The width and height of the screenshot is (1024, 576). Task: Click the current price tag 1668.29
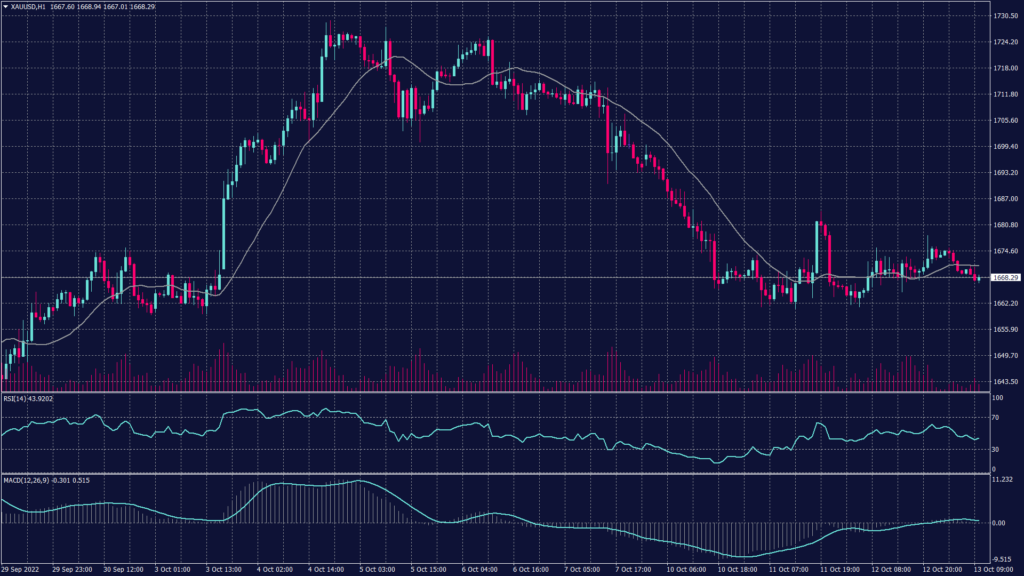click(1005, 277)
